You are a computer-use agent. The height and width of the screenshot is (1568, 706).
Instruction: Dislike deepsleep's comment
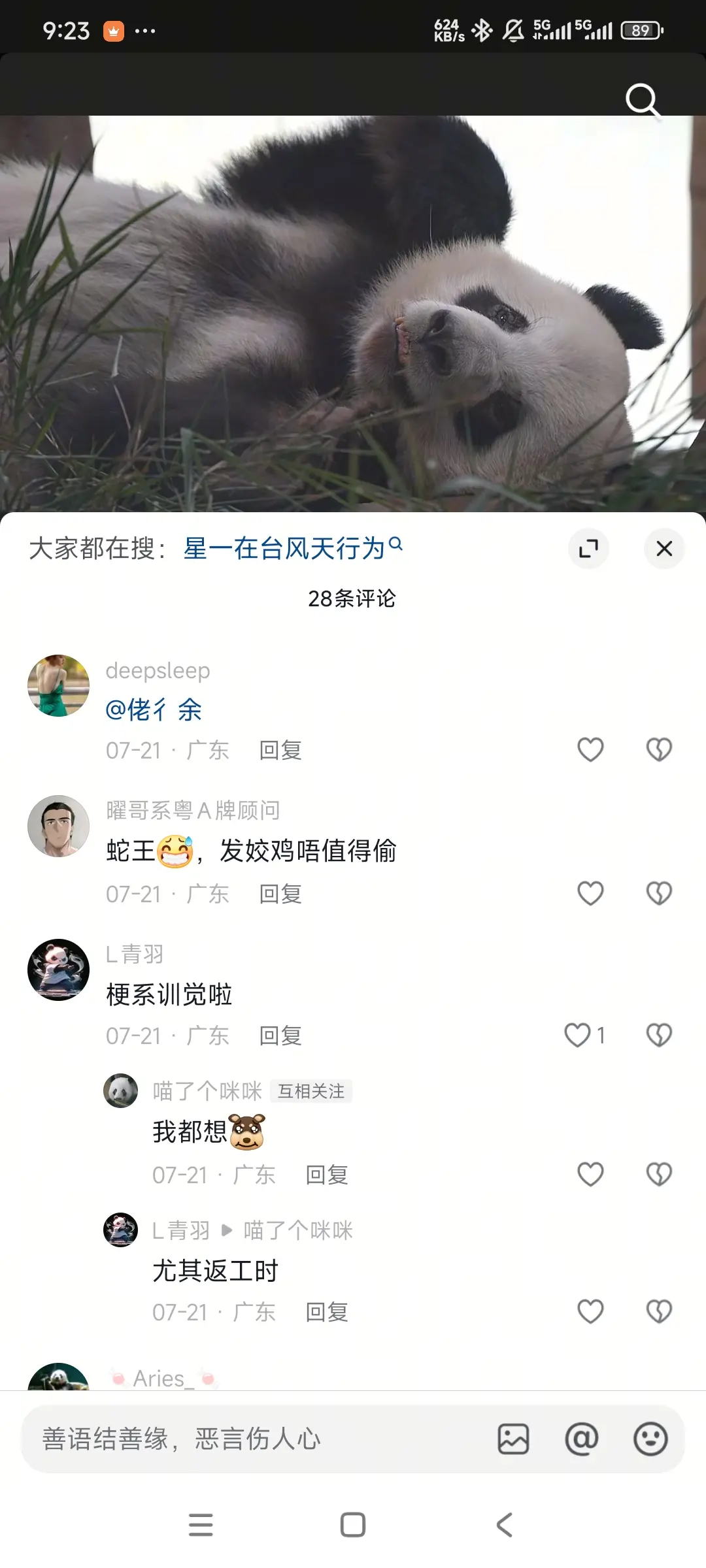point(659,749)
